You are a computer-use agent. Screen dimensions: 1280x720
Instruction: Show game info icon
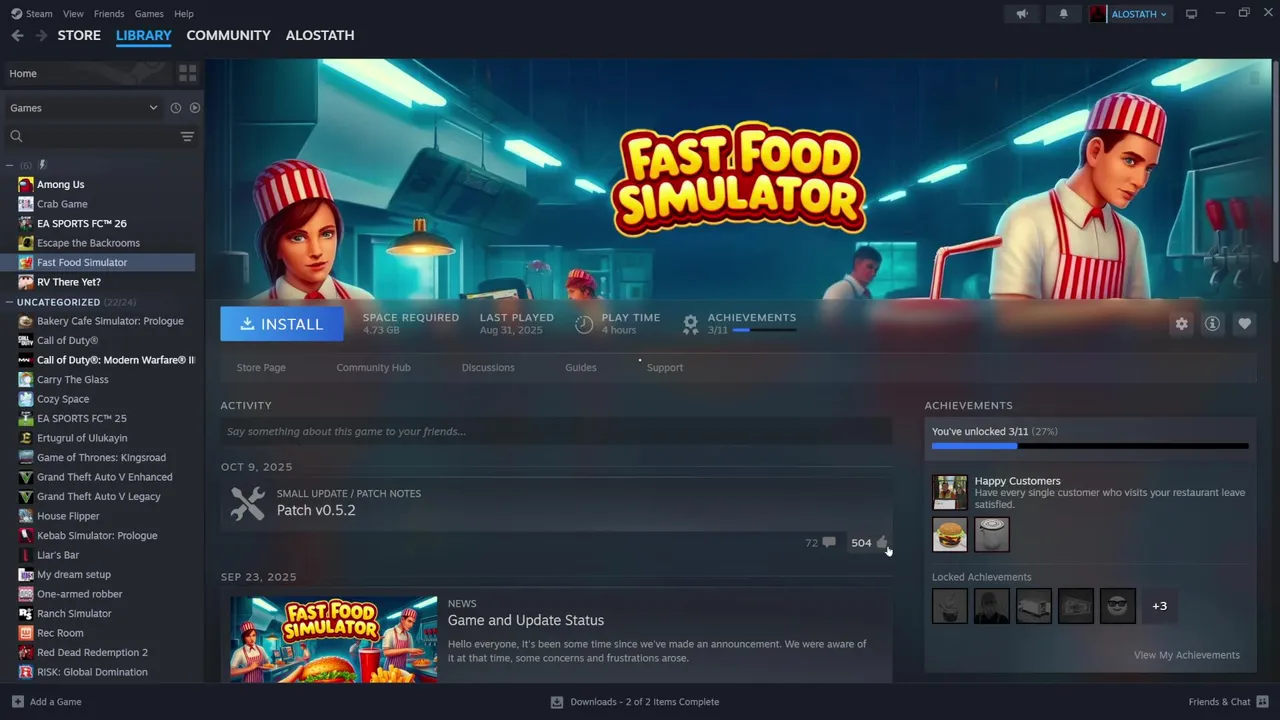1212,324
